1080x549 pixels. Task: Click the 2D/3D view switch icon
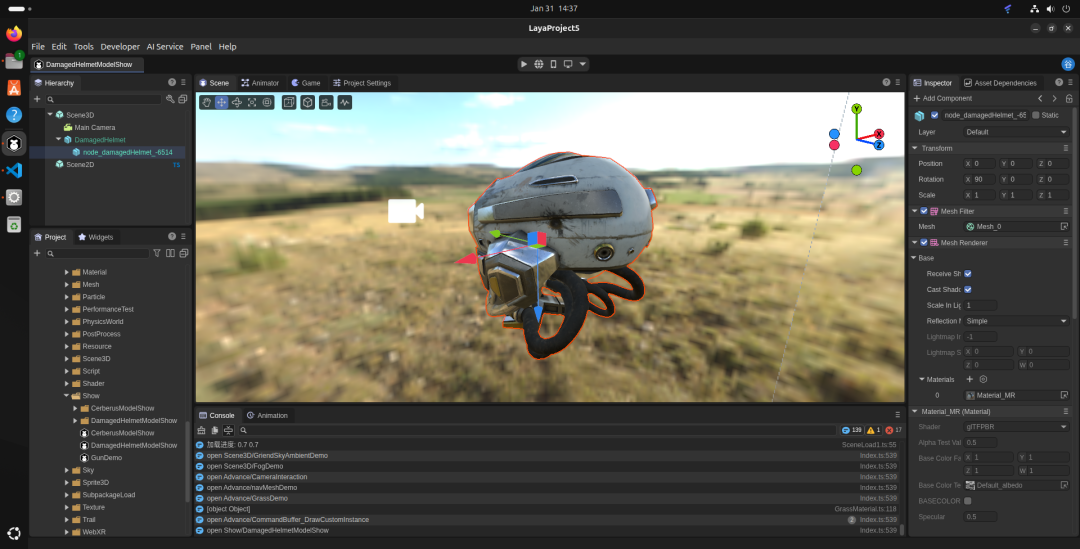point(289,102)
